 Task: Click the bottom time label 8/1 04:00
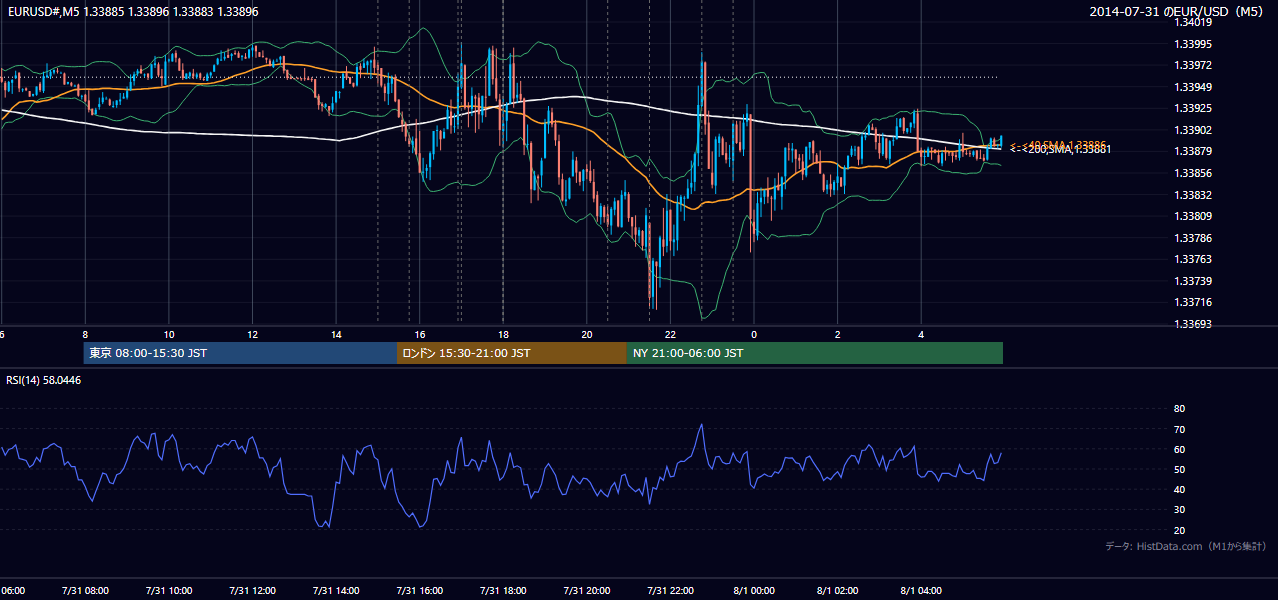(922, 591)
